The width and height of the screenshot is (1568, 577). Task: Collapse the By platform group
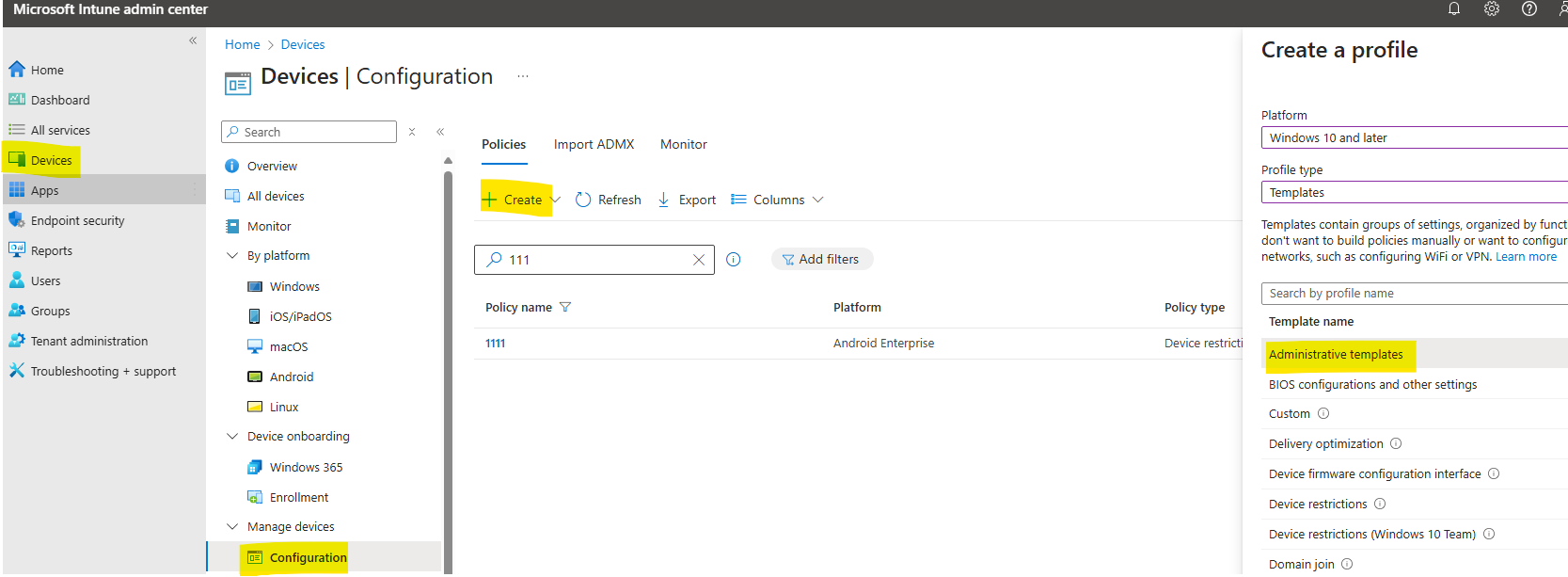pyautogui.click(x=232, y=255)
